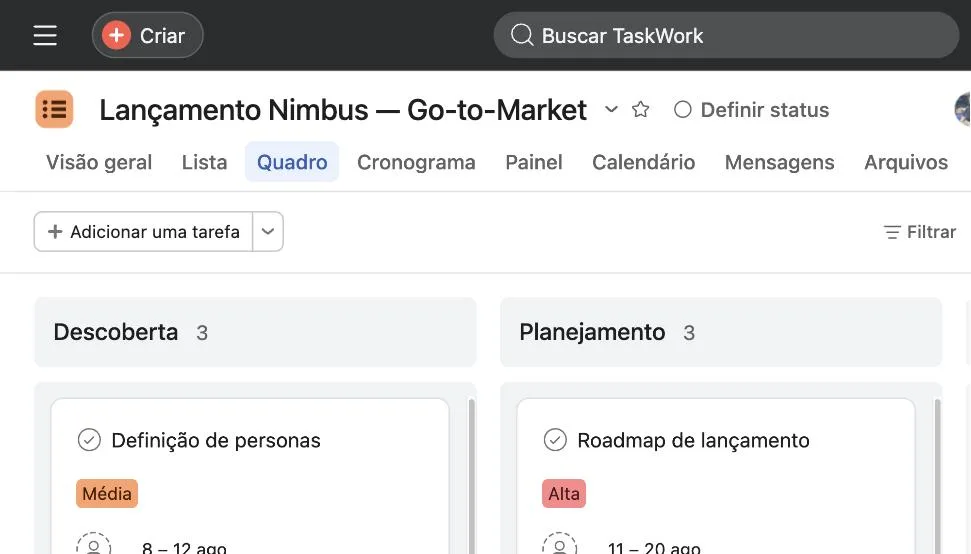The width and height of the screenshot is (971, 554).
Task: Assign a person on Roadmap de lançamento
Action: click(559, 543)
